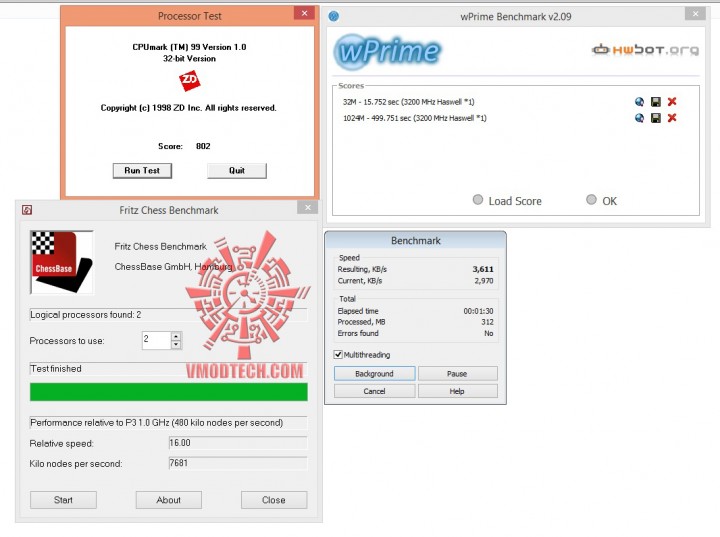Select the Load Score radio button

[478, 200]
